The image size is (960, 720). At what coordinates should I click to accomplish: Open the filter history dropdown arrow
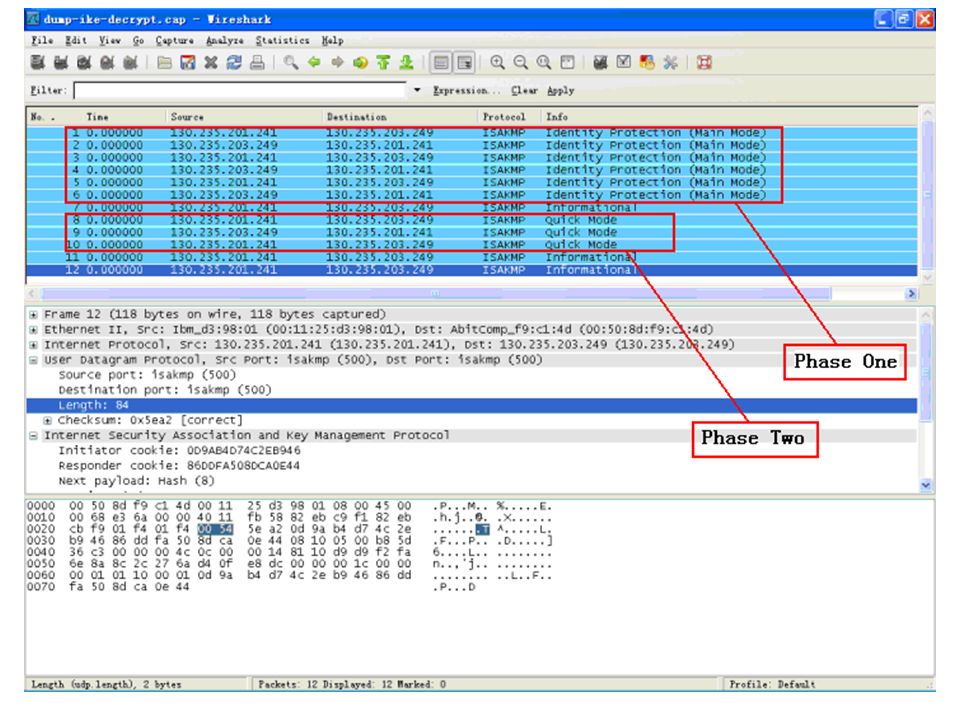pyautogui.click(x=417, y=90)
